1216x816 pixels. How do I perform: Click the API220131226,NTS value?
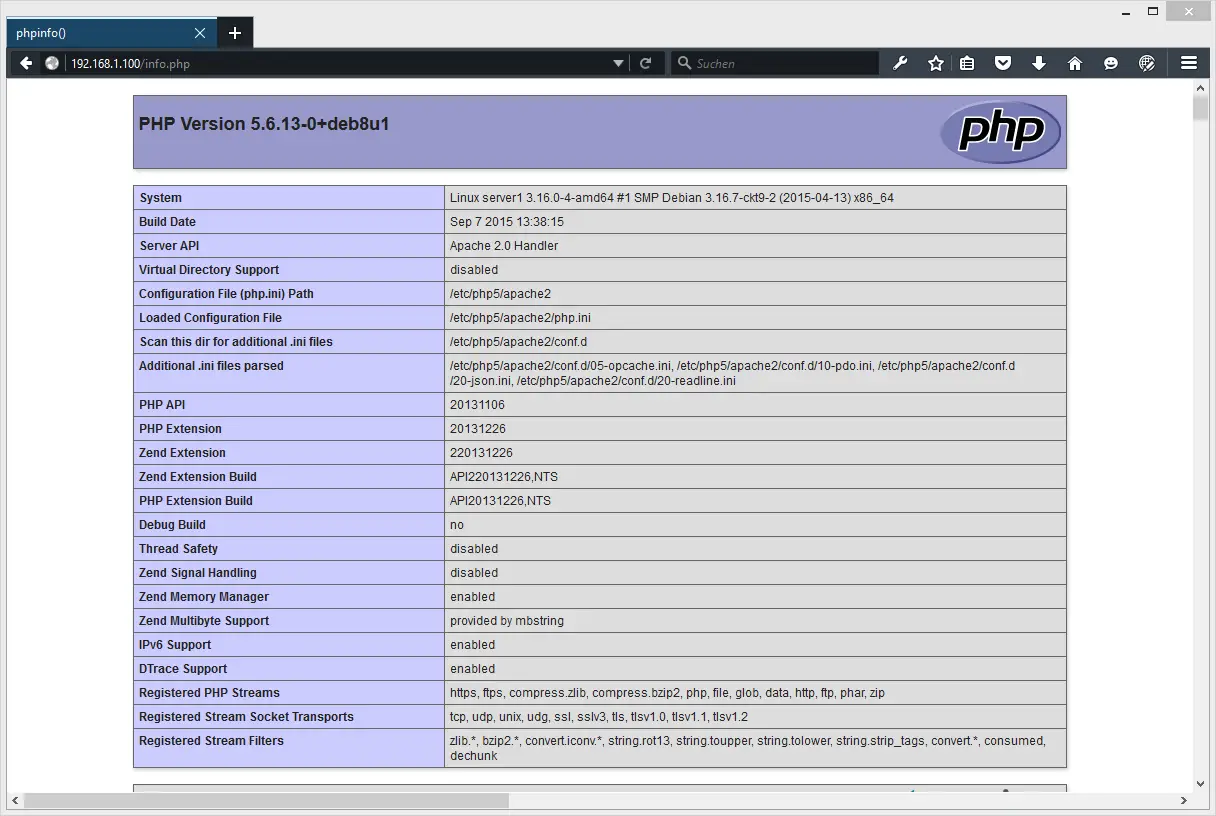tap(504, 477)
